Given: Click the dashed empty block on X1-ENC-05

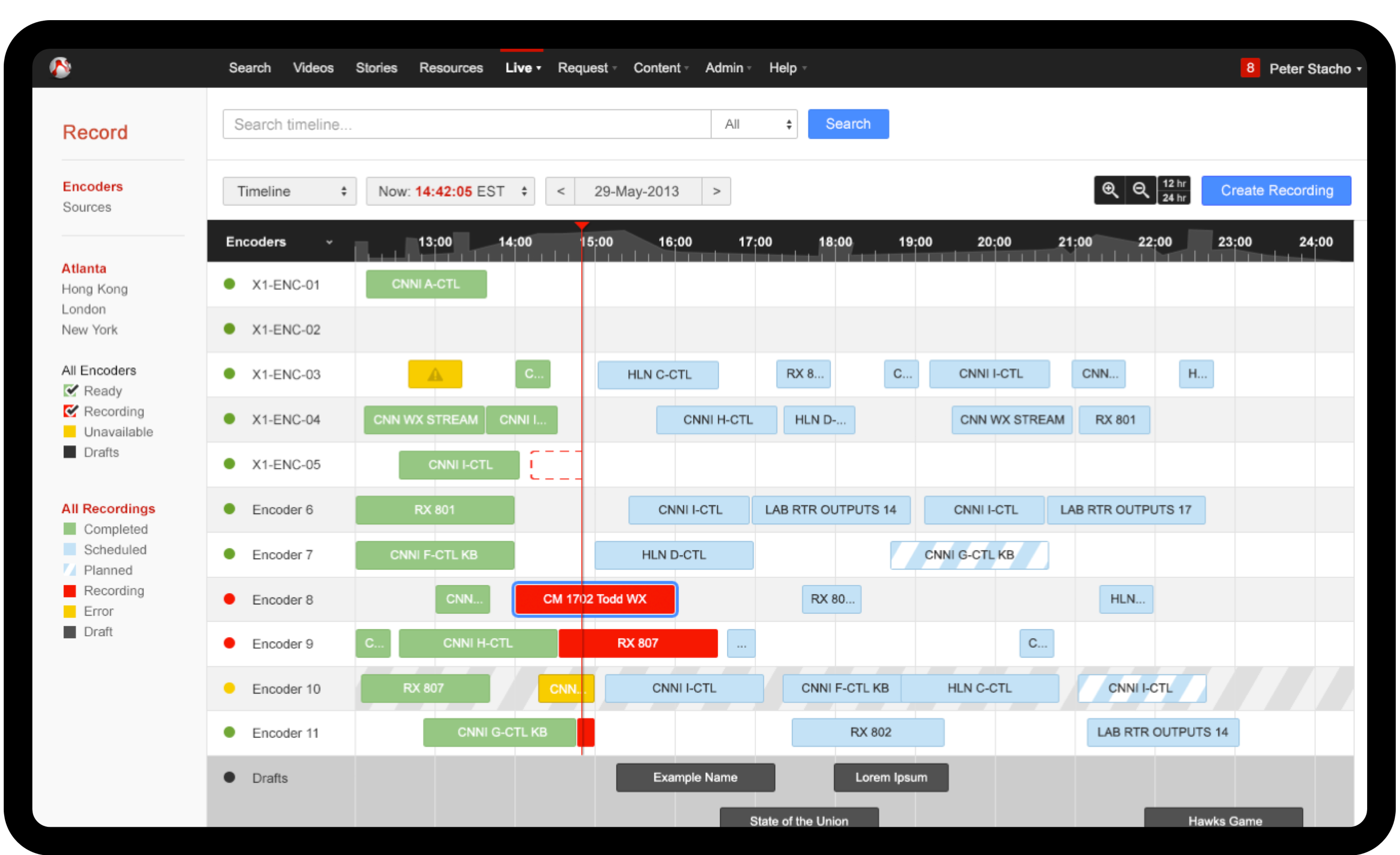Looking at the screenshot, I should 556,465.
